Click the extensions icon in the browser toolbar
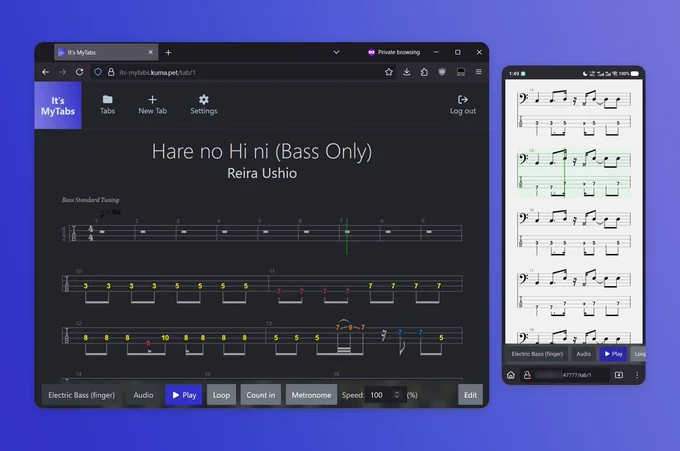 pyautogui.click(x=424, y=72)
